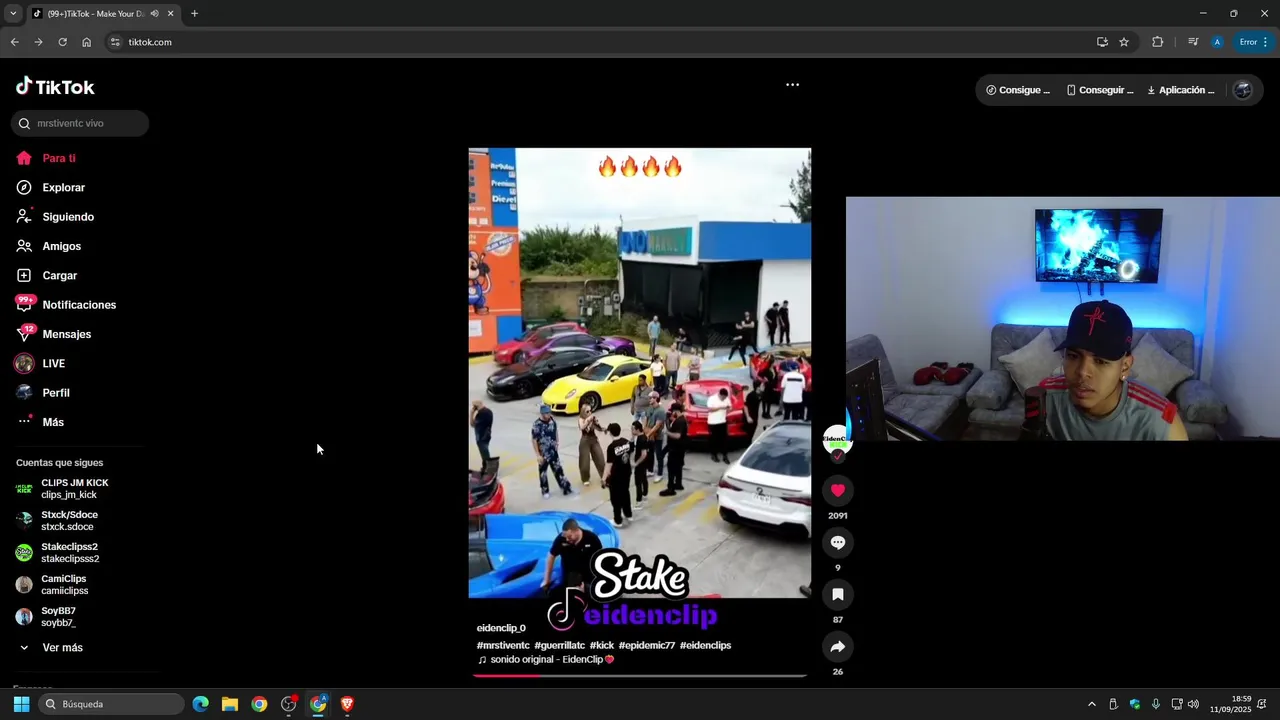The width and height of the screenshot is (1280, 720).
Task: Click the playing TikTok video
Action: (x=640, y=373)
